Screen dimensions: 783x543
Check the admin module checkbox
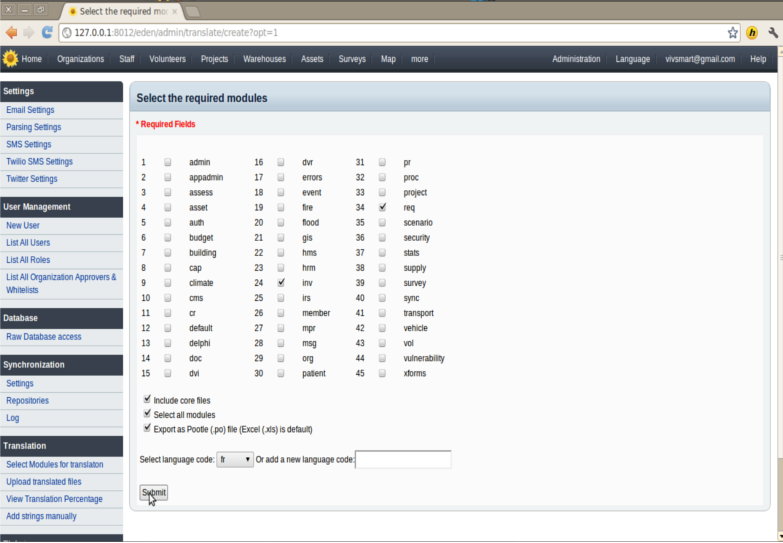coord(168,162)
